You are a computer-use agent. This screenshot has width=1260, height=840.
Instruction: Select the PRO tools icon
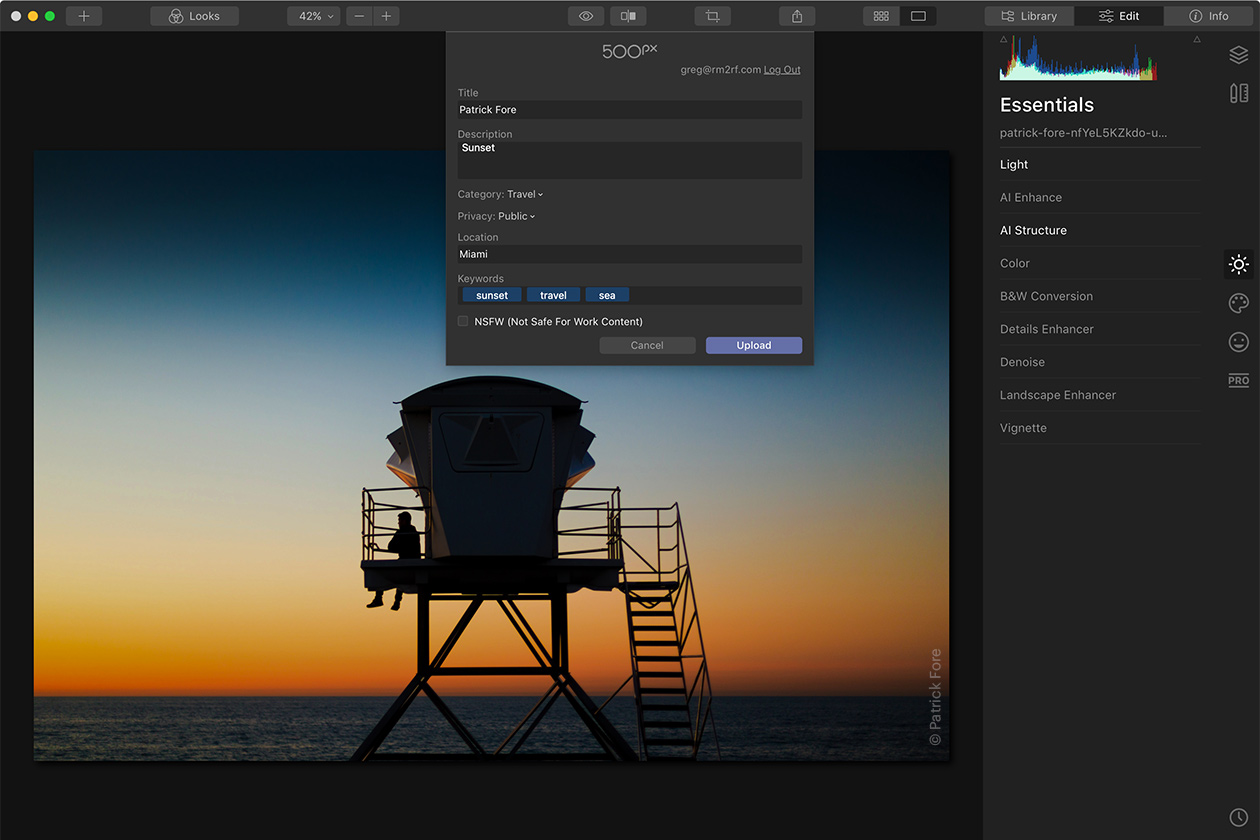[1238, 380]
